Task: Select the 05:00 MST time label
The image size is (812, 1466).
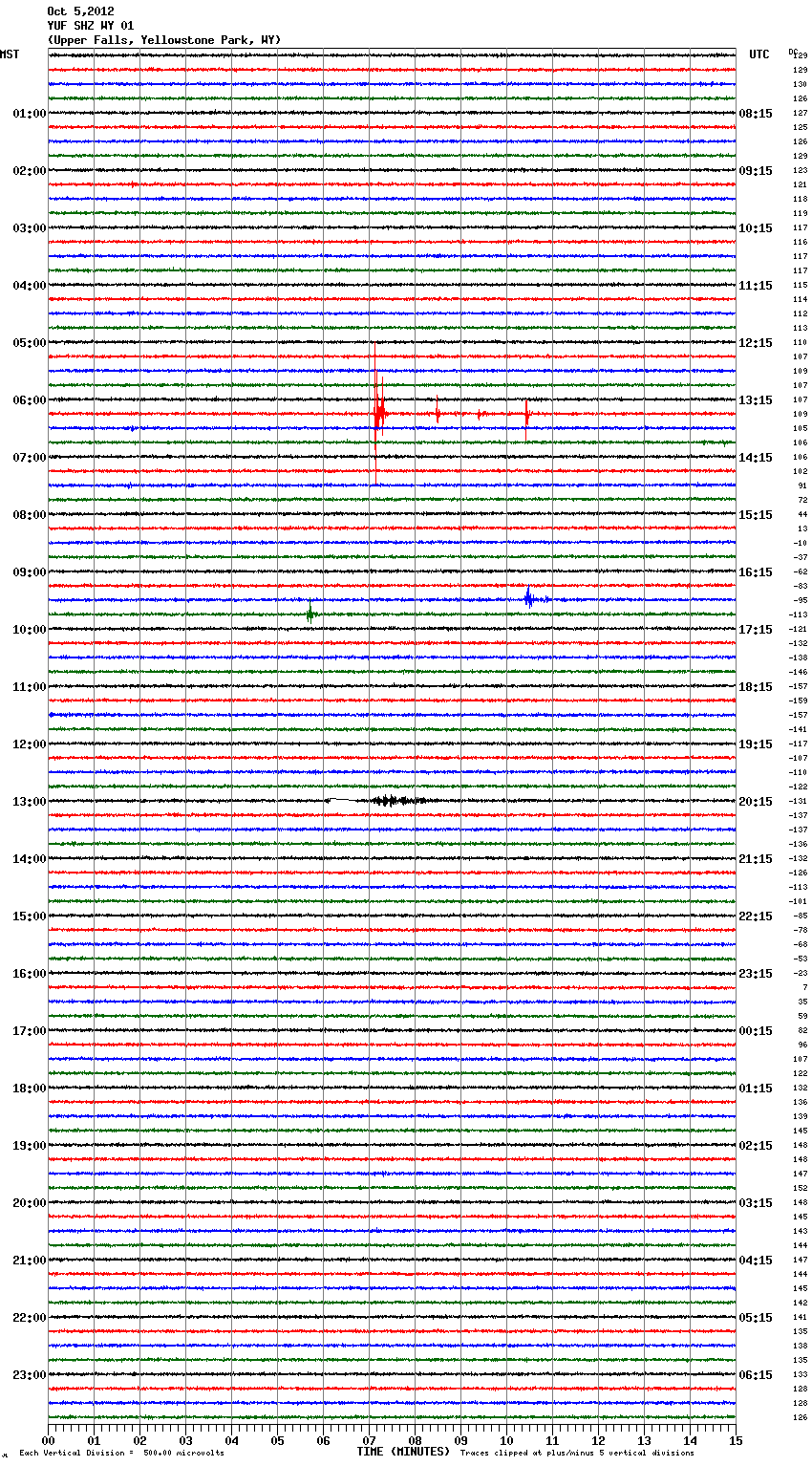Action: pos(30,343)
